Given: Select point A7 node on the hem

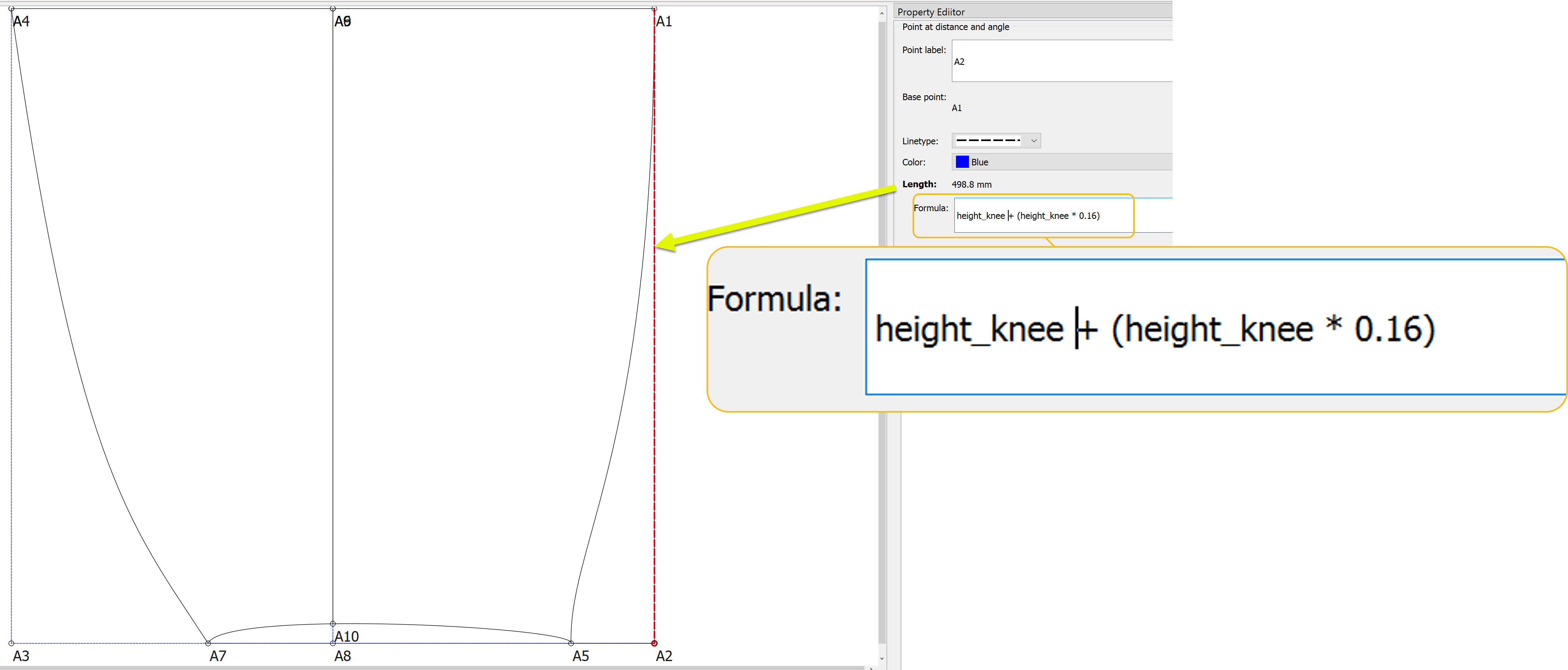Looking at the screenshot, I should [208, 643].
